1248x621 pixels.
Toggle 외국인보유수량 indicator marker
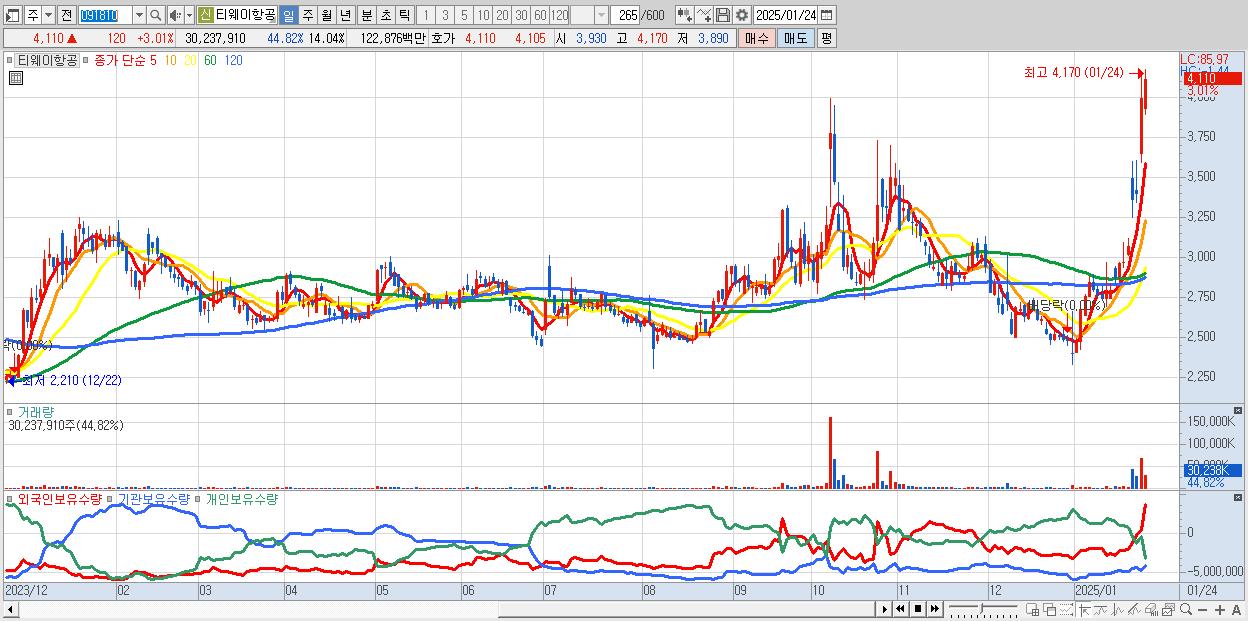(11, 498)
